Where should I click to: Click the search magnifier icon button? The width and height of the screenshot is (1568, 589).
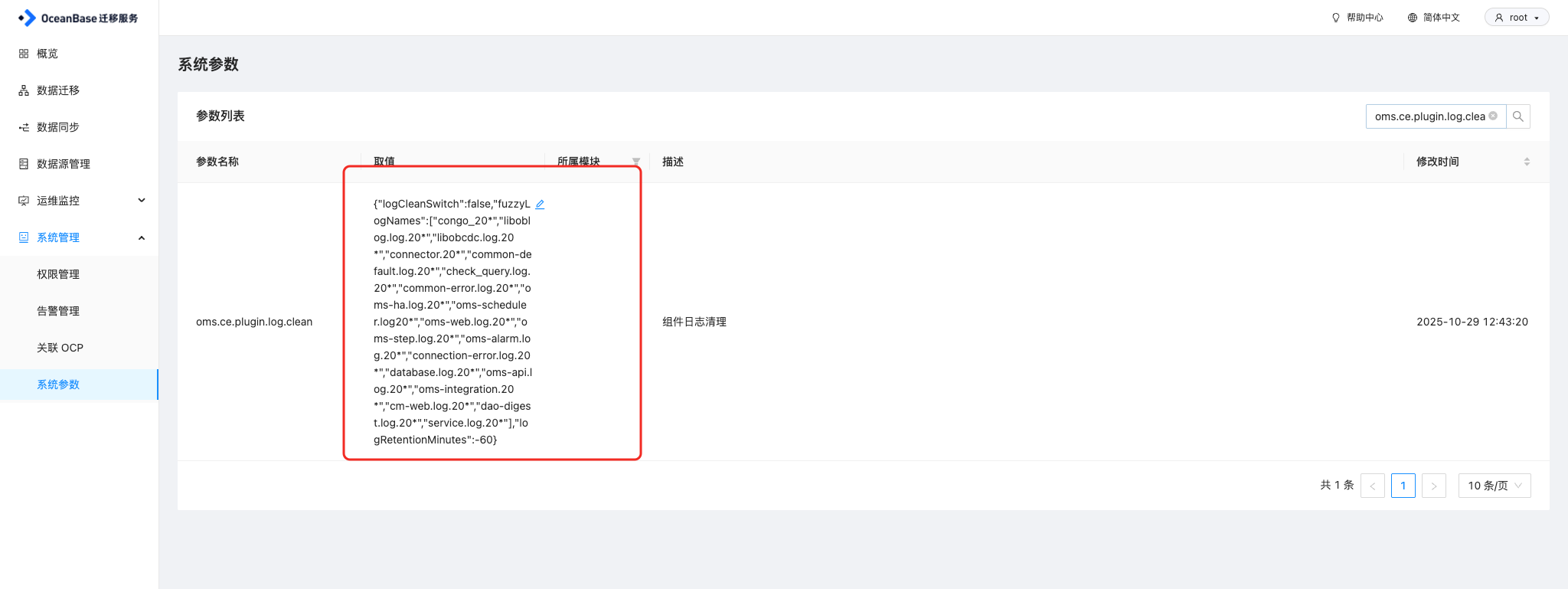(1518, 116)
